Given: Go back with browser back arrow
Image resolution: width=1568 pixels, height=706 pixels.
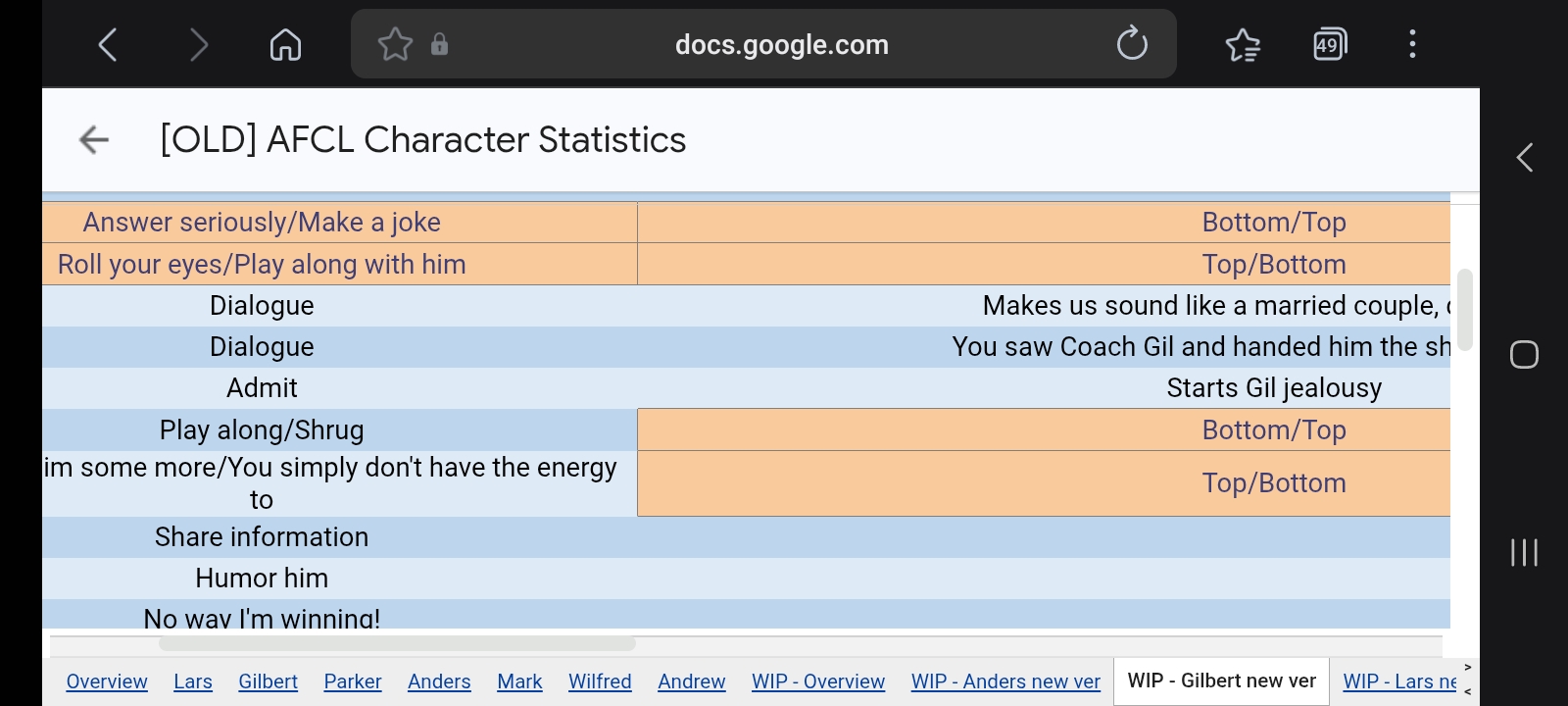Looking at the screenshot, I should (108, 44).
